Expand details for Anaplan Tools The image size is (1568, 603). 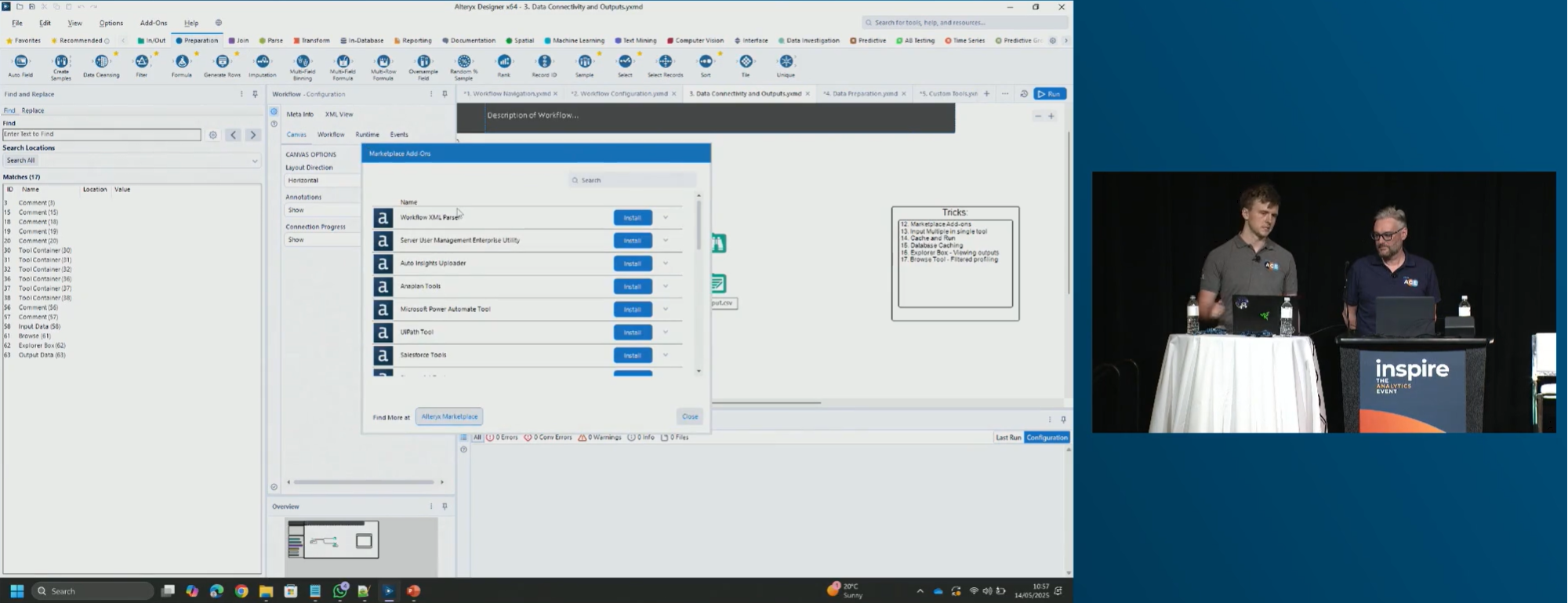pyautogui.click(x=666, y=286)
